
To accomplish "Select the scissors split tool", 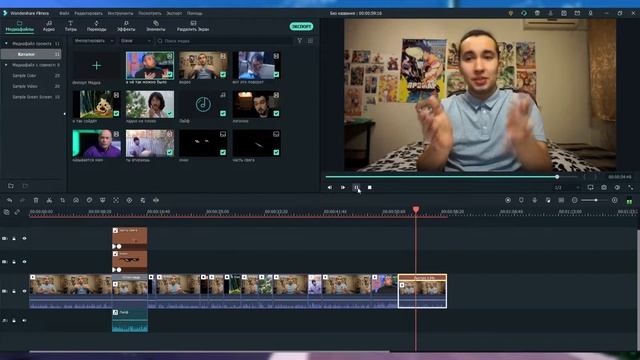I will tap(49, 200).
